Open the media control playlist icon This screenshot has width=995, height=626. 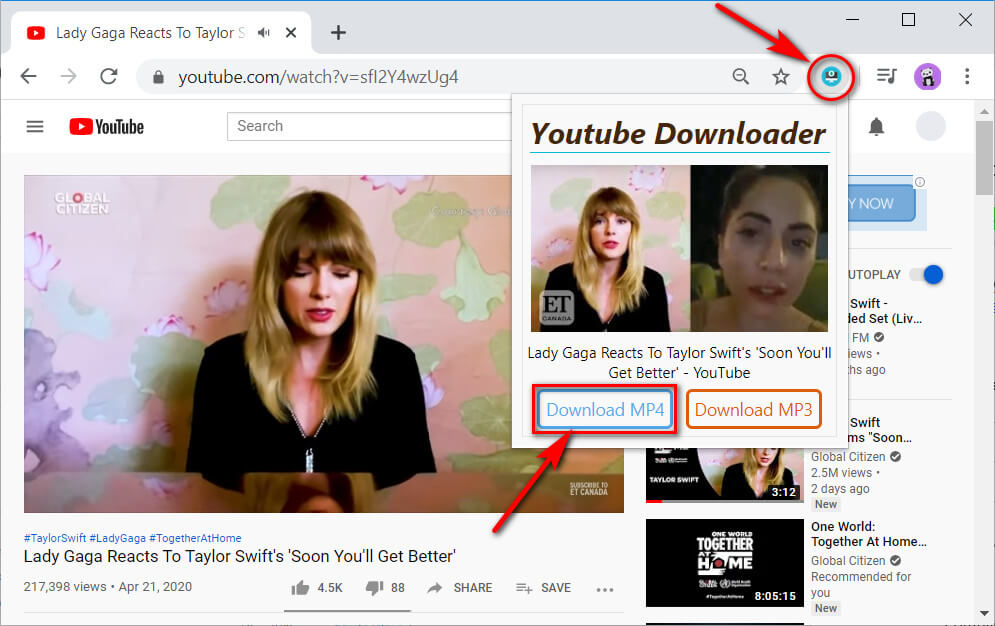click(886, 77)
